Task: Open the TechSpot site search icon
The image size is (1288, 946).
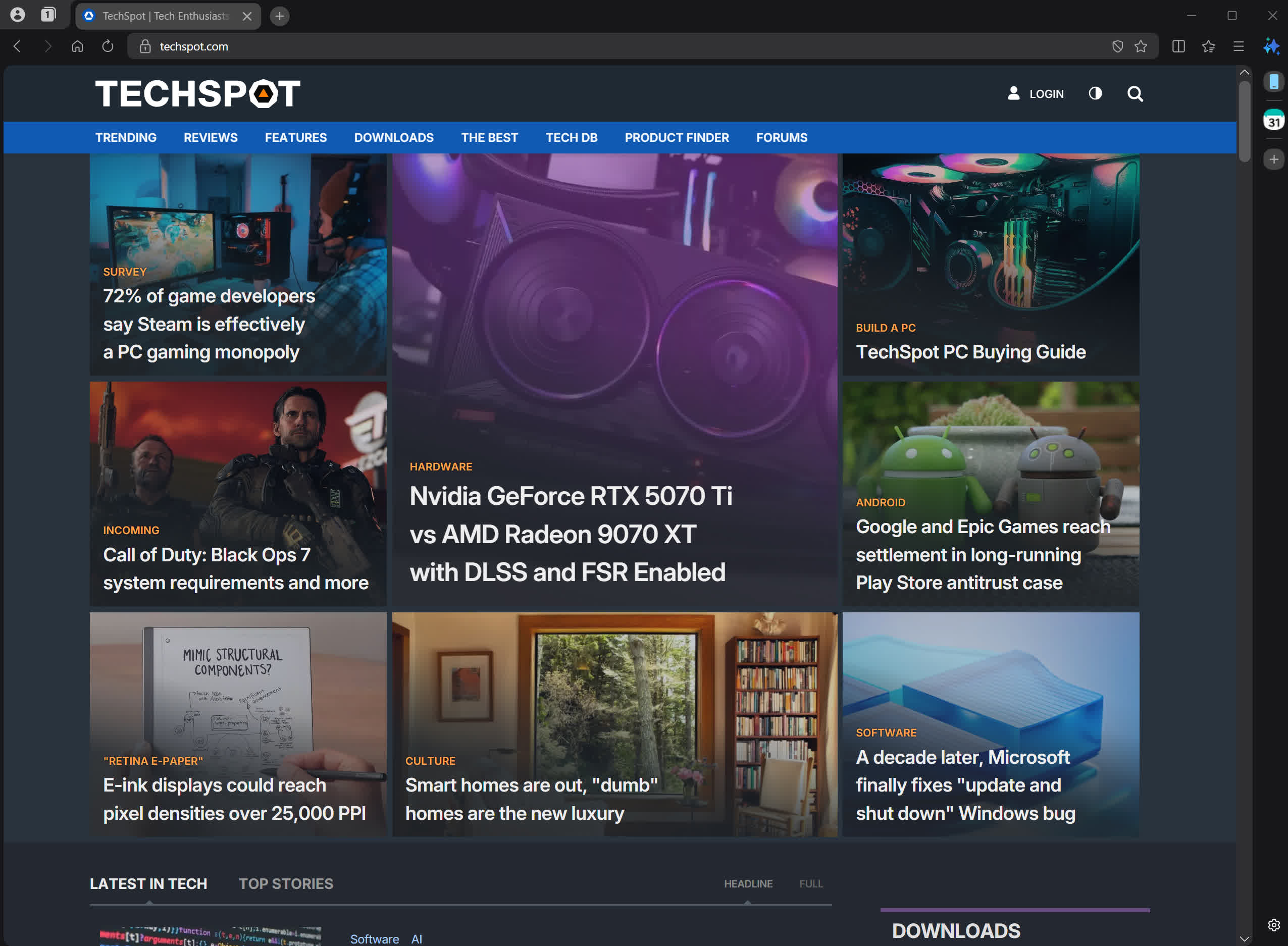Action: 1135,93
